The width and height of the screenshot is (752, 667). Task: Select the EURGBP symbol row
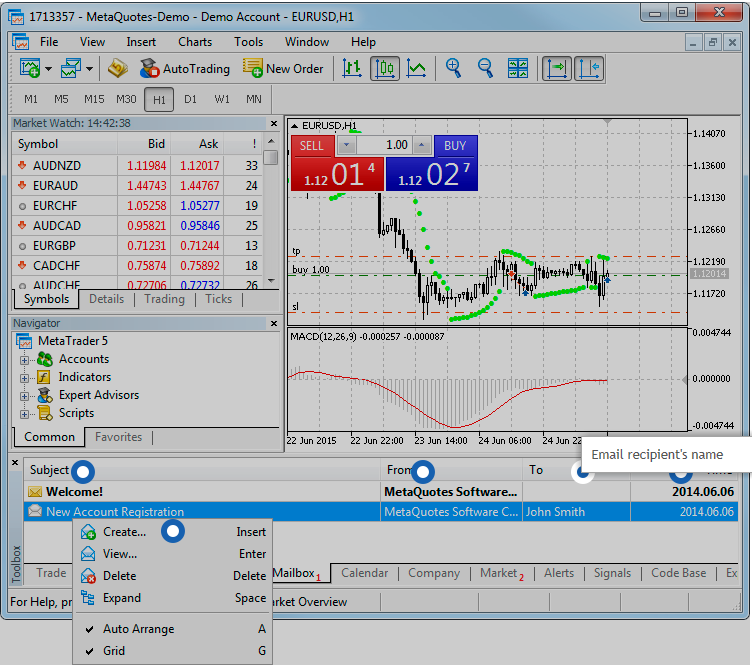click(137, 246)
